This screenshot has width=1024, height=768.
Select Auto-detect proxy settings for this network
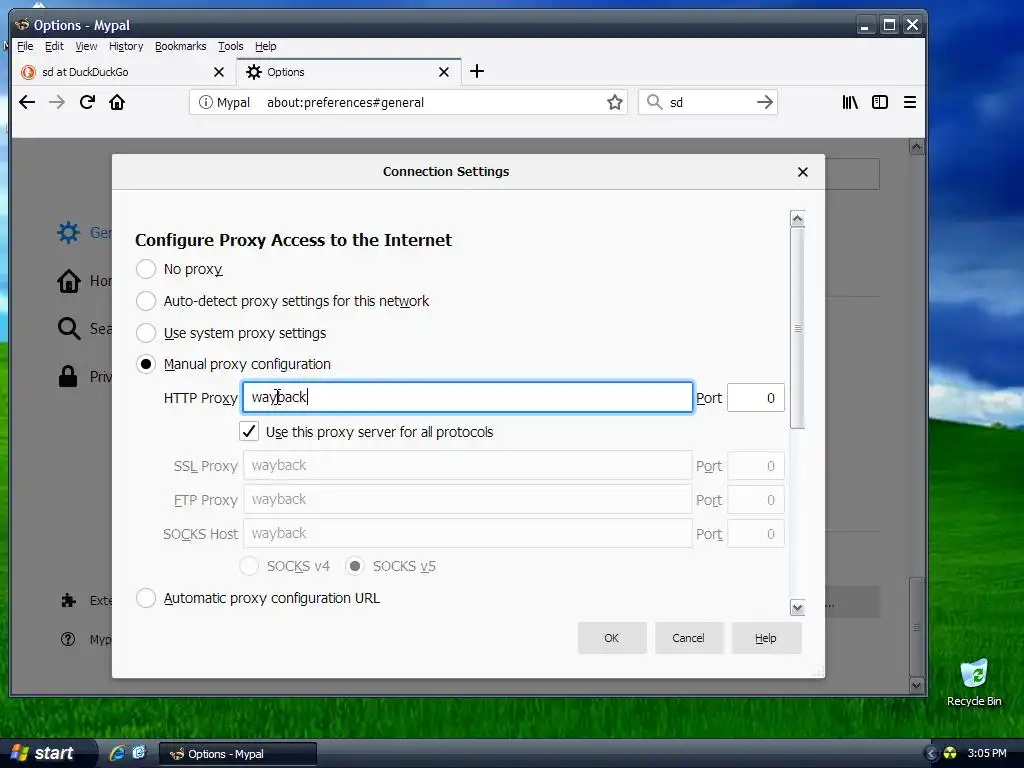pyautogui.click(x=146, y=300)
